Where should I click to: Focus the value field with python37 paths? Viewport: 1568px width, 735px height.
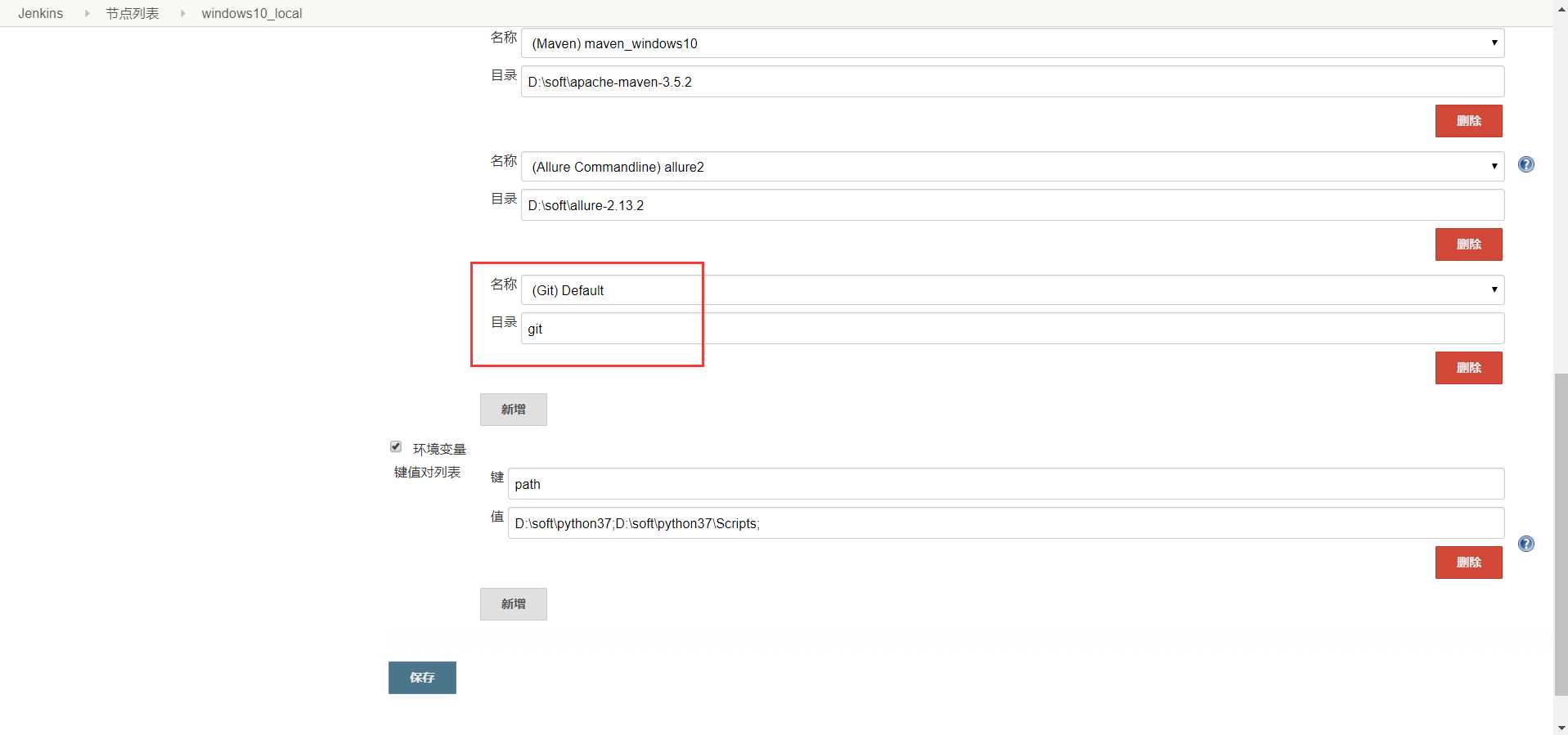coord(1006,523)
